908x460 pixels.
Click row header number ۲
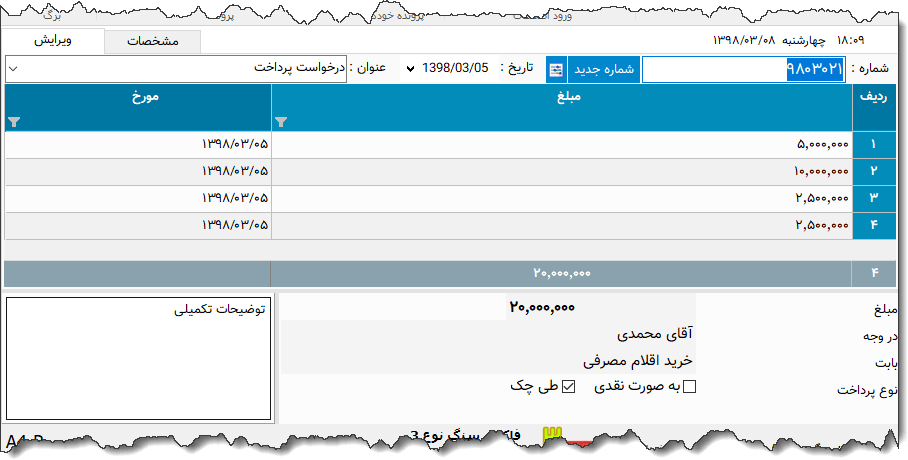(874, 171)
